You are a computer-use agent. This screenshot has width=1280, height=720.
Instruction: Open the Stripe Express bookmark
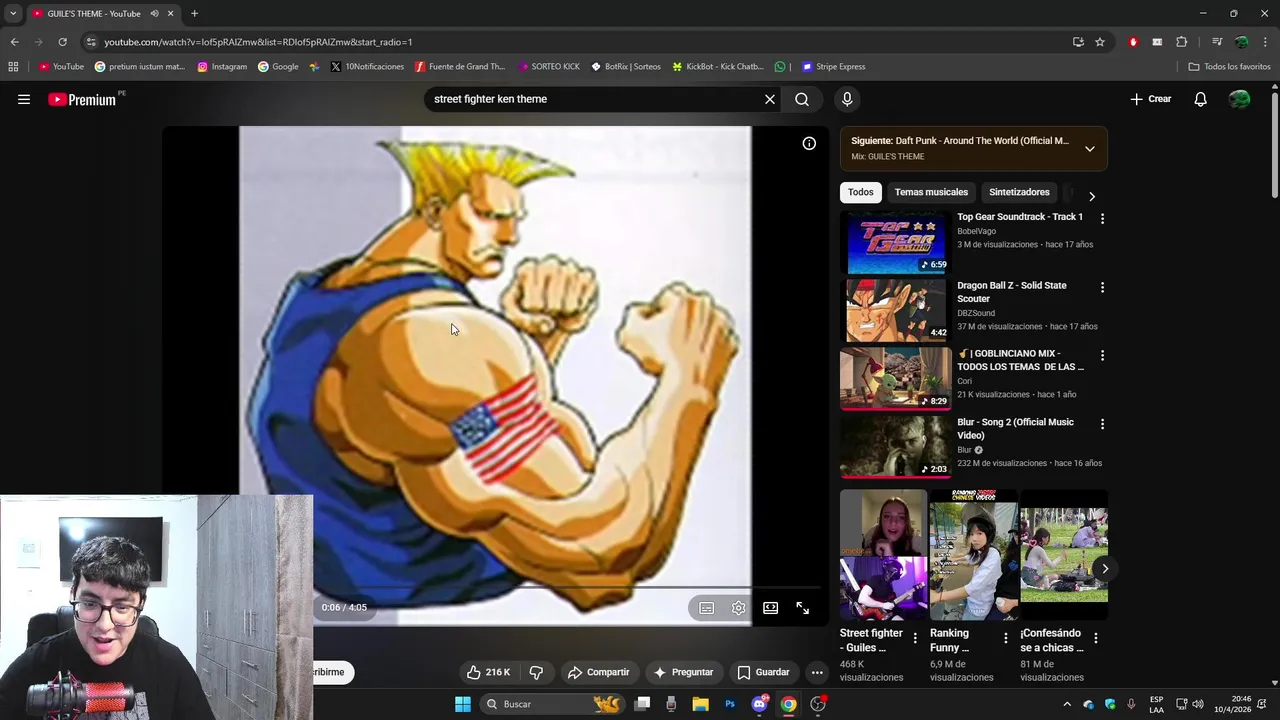tap(833, 67)
